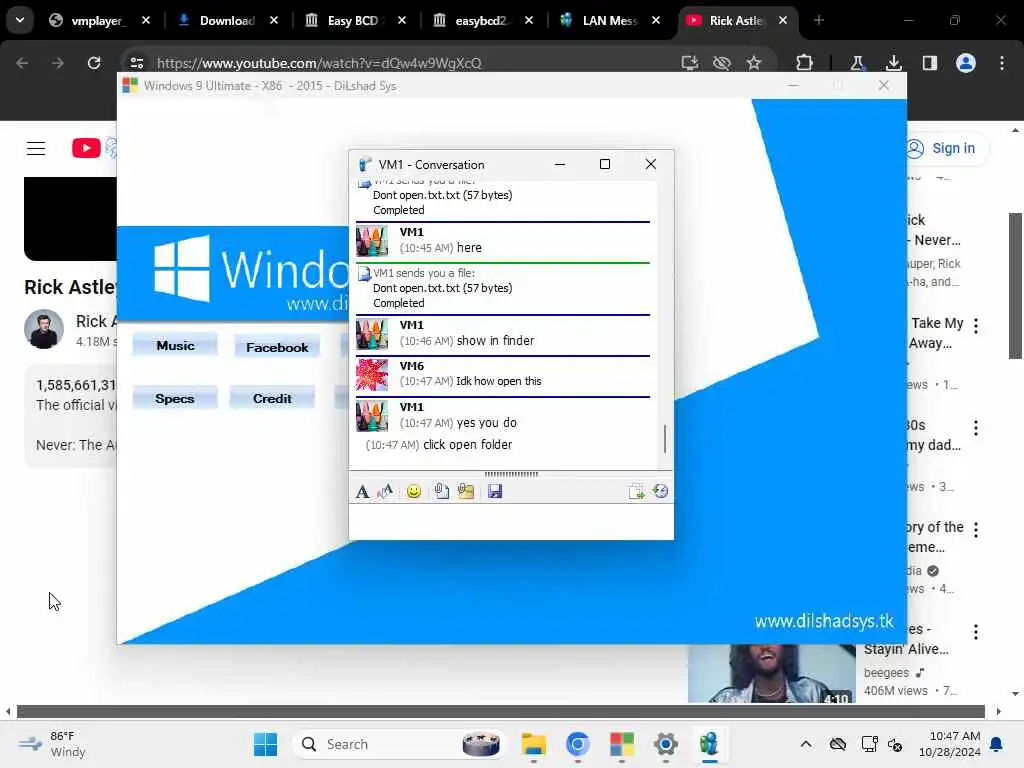The width and height of the screenshot is (1024, 768).
Task: Open the Windows Start menu
Action: click(x=265, y=744)
